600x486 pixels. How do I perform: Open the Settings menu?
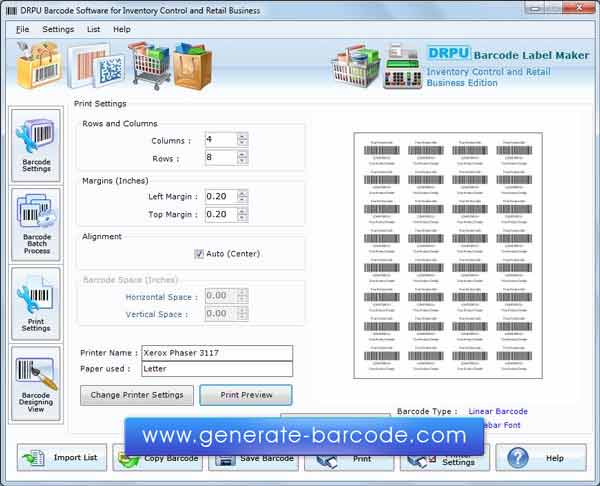[58, 29]
